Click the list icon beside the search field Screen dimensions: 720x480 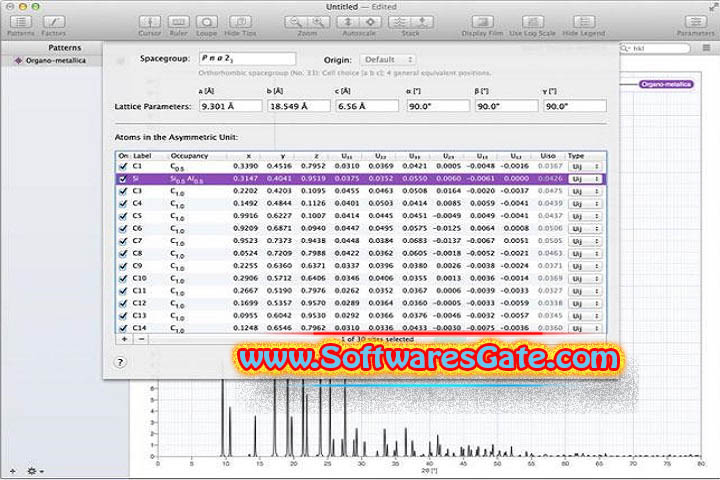tap(706, 48)
